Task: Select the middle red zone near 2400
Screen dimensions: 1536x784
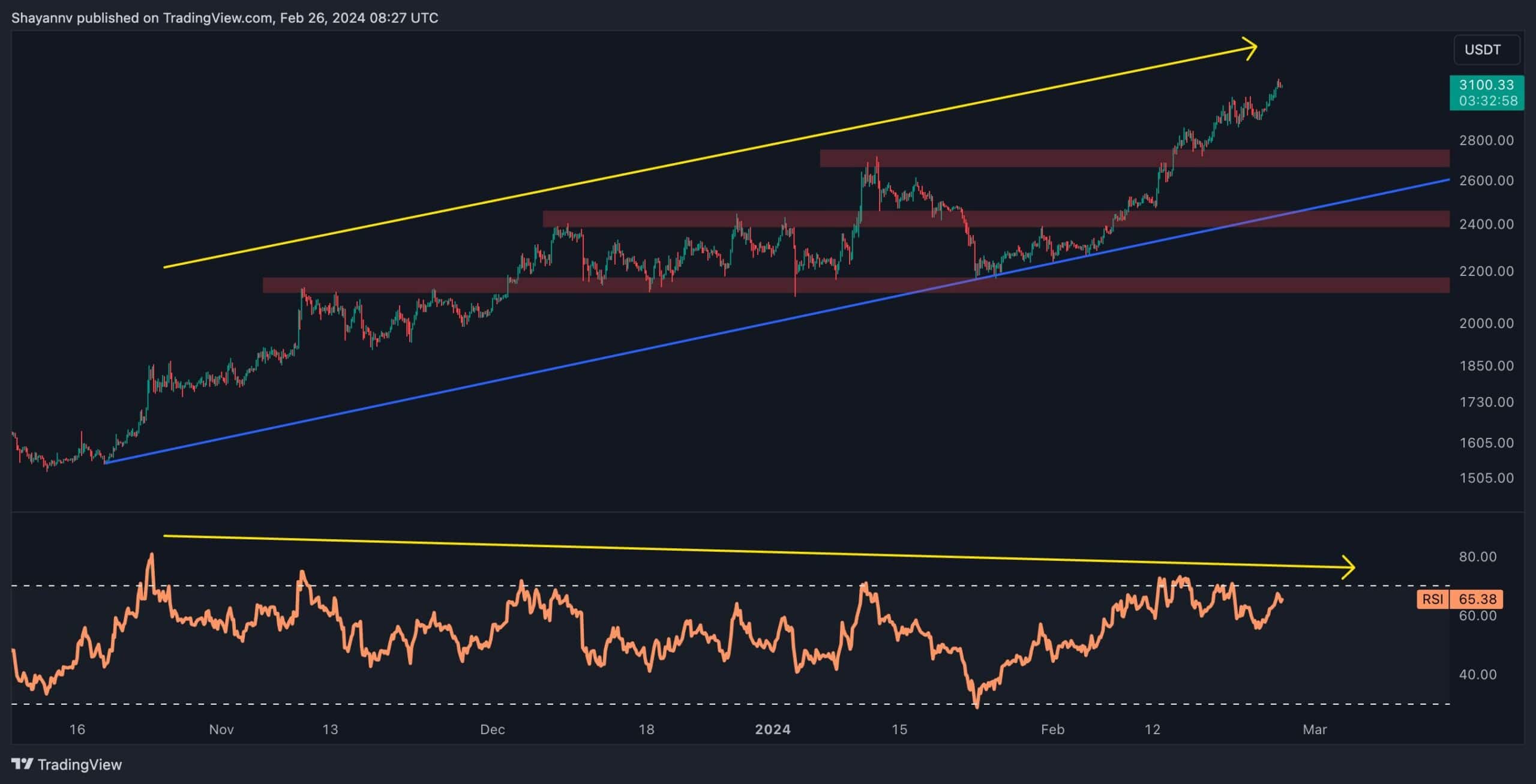Action: pyautogui.click(x=660, y=218)
